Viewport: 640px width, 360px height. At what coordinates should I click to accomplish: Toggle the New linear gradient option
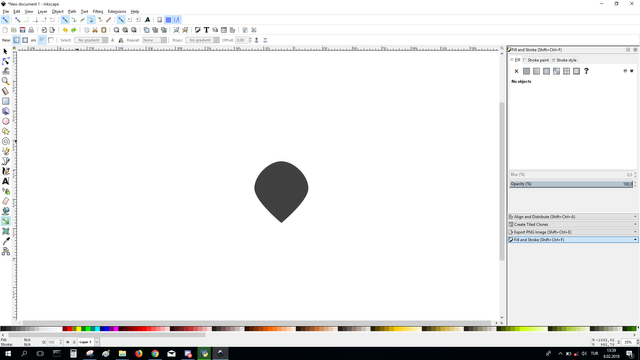(x=16, y=40)
